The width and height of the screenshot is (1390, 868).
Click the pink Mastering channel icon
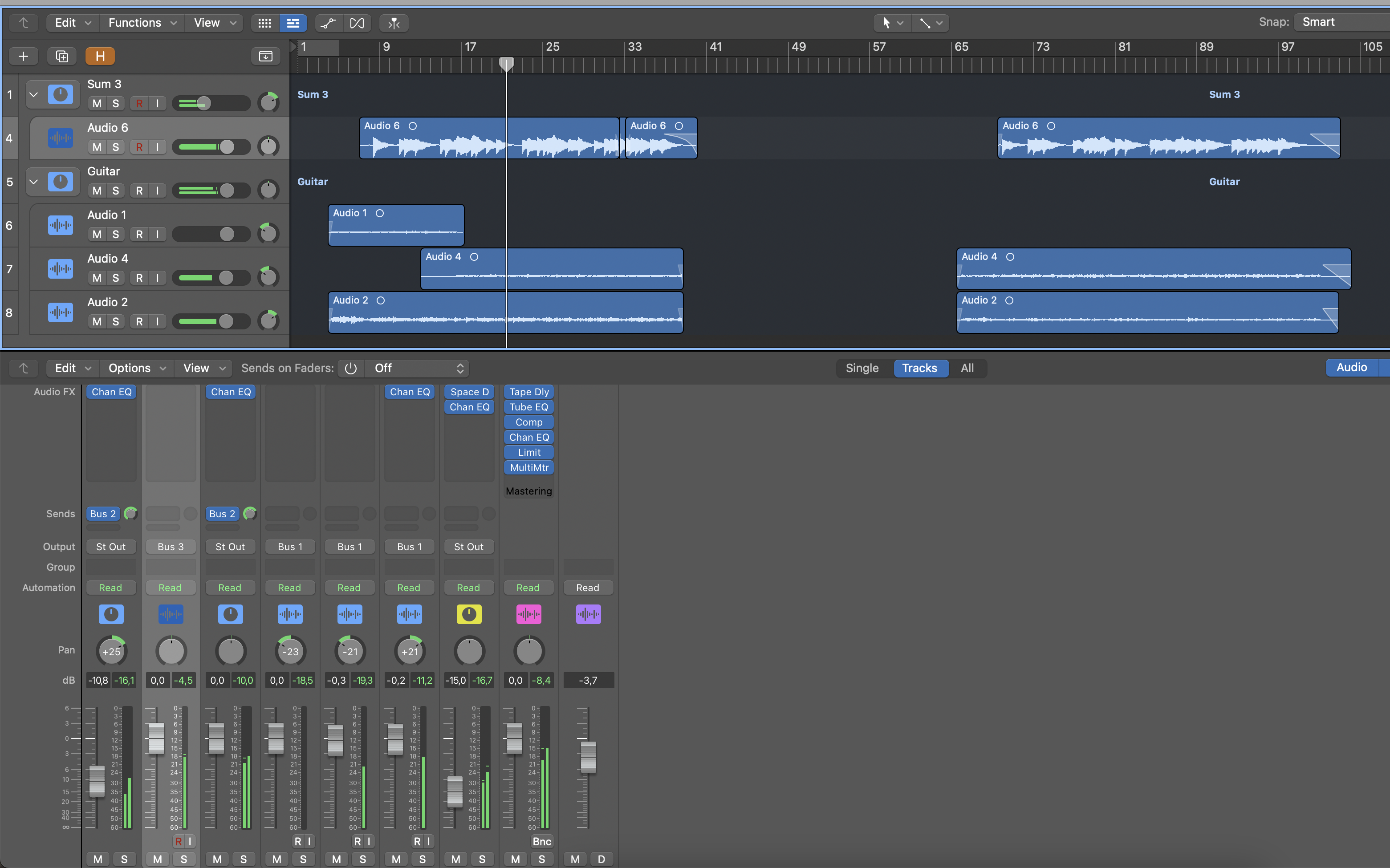[528, 614]
